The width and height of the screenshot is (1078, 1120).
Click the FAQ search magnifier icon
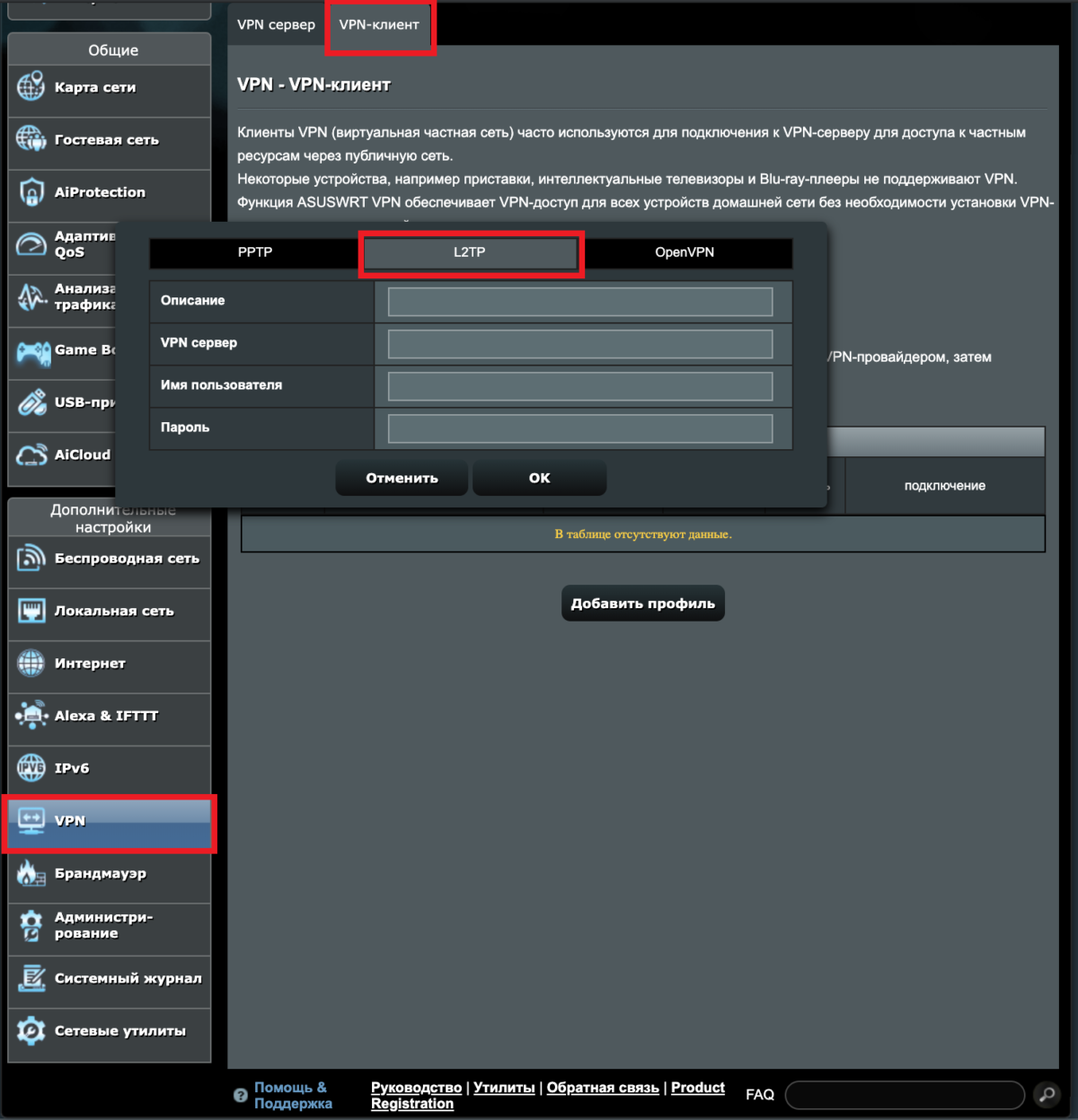pos(1045,1094)
